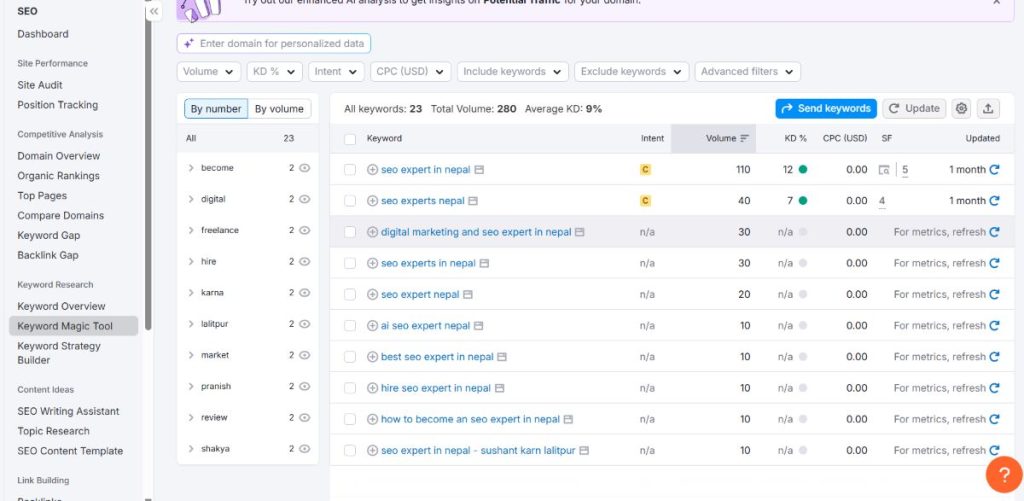
Task: Add seo expert in nepal via plus icon
Action: [x=372, y=170]
